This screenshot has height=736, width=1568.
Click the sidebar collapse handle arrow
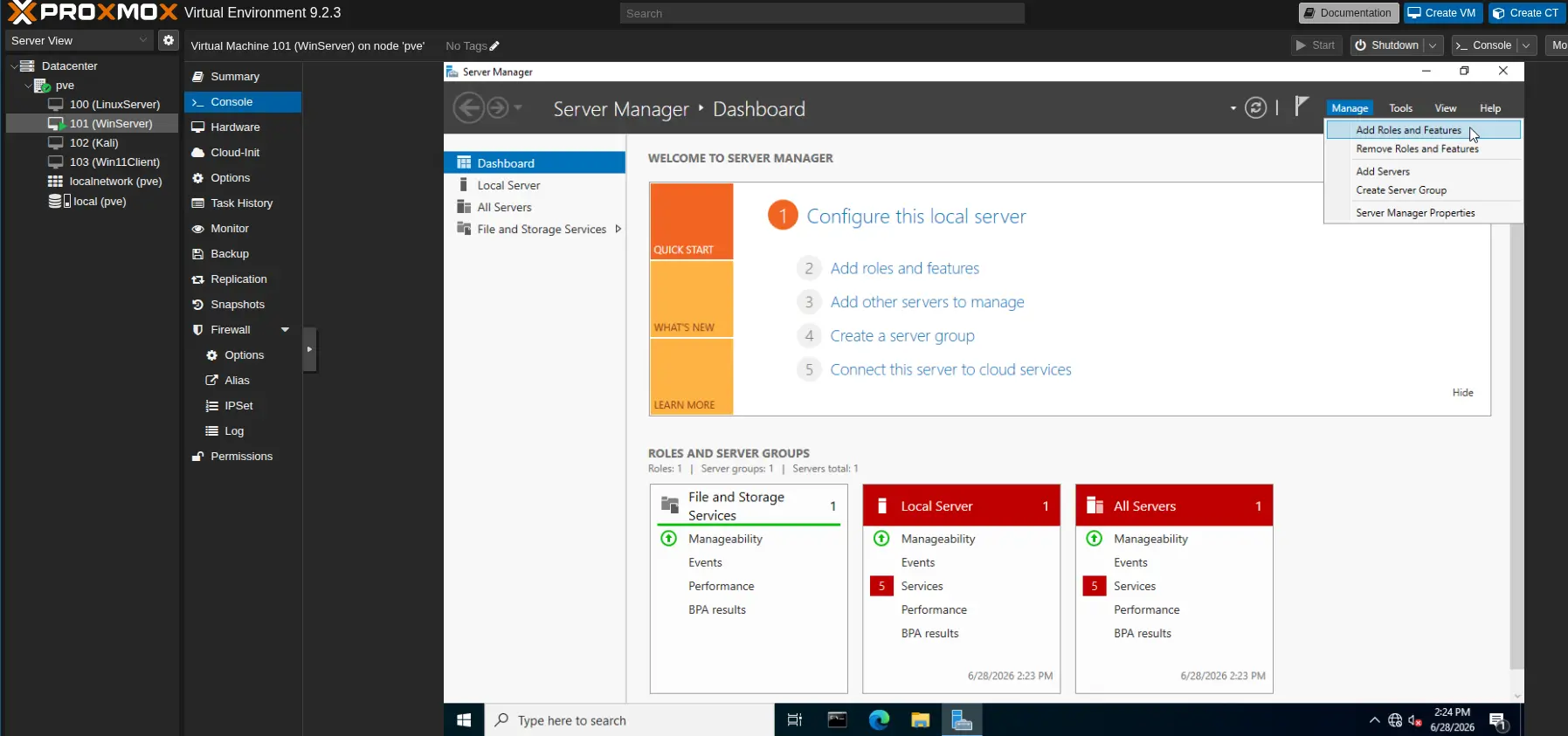(309, 349)
